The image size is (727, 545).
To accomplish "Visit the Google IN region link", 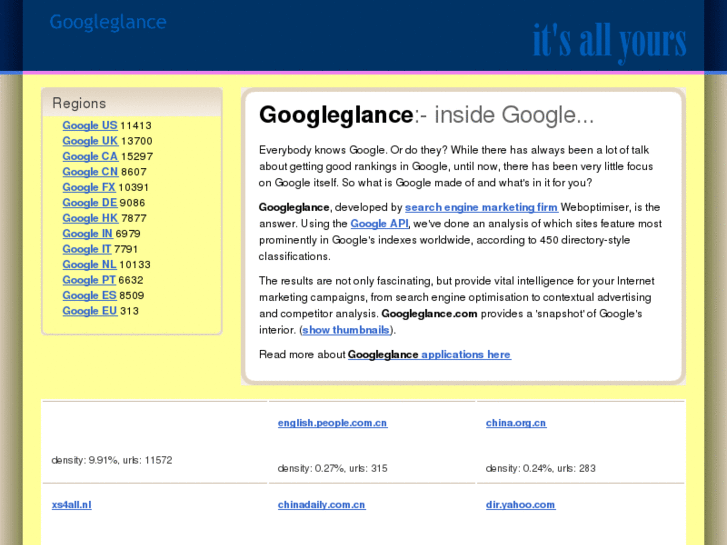I will point(88,233).
